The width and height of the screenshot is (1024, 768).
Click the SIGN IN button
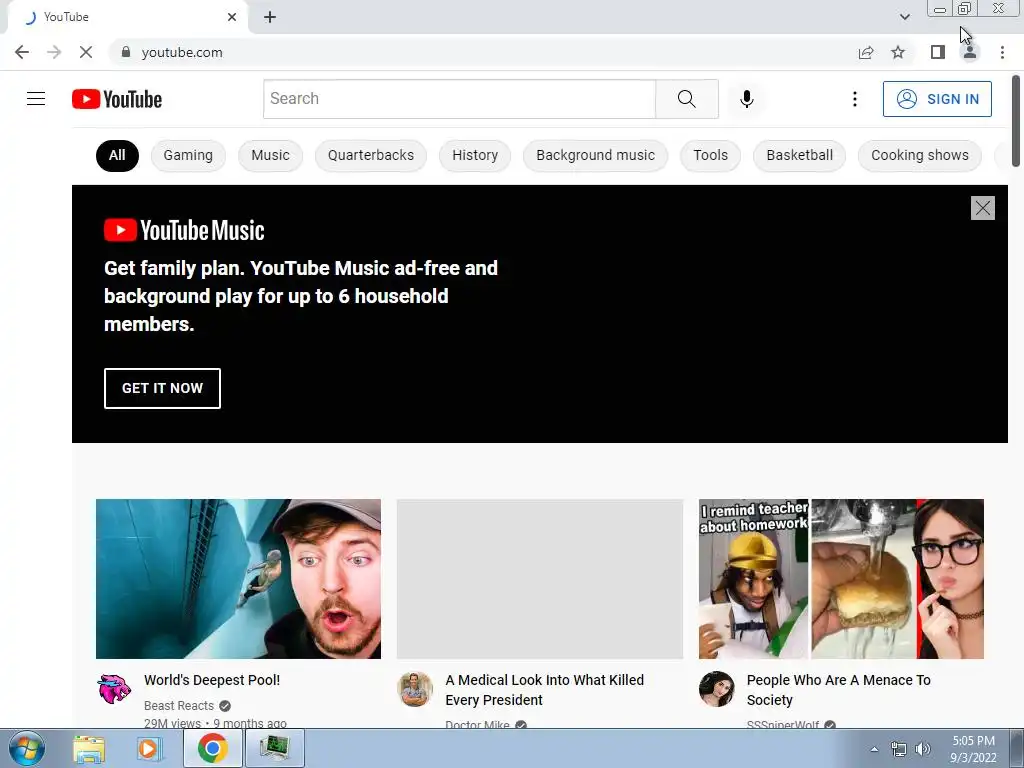[x=937, y=99]
